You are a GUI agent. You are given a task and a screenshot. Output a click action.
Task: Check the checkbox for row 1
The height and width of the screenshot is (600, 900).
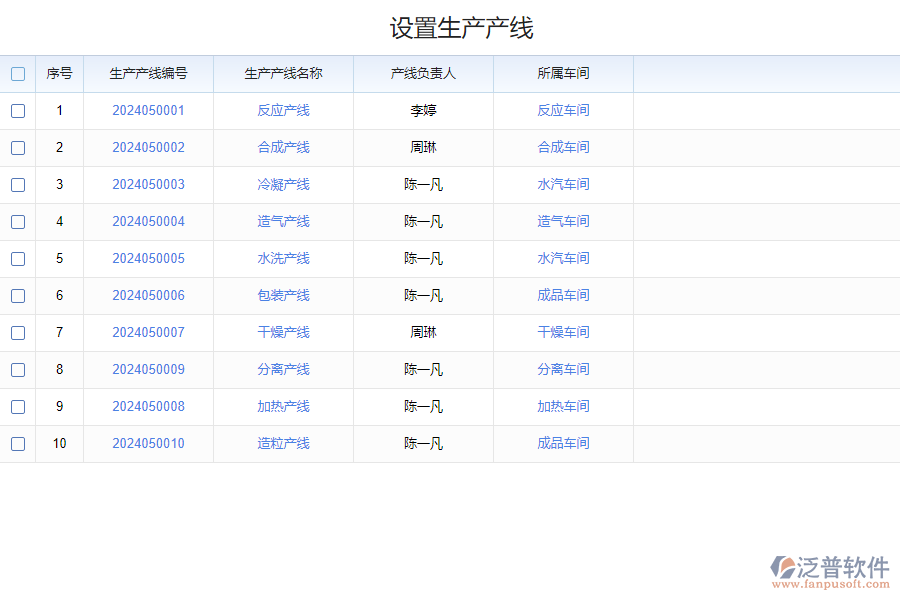18,111
